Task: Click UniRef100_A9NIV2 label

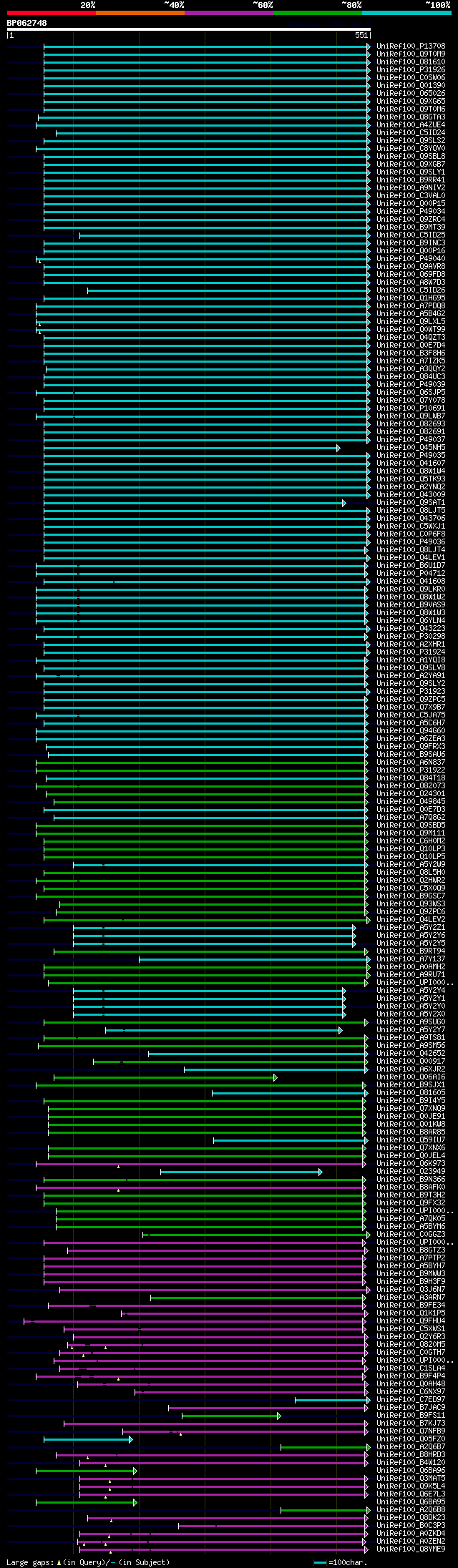Action: [411, 187]
